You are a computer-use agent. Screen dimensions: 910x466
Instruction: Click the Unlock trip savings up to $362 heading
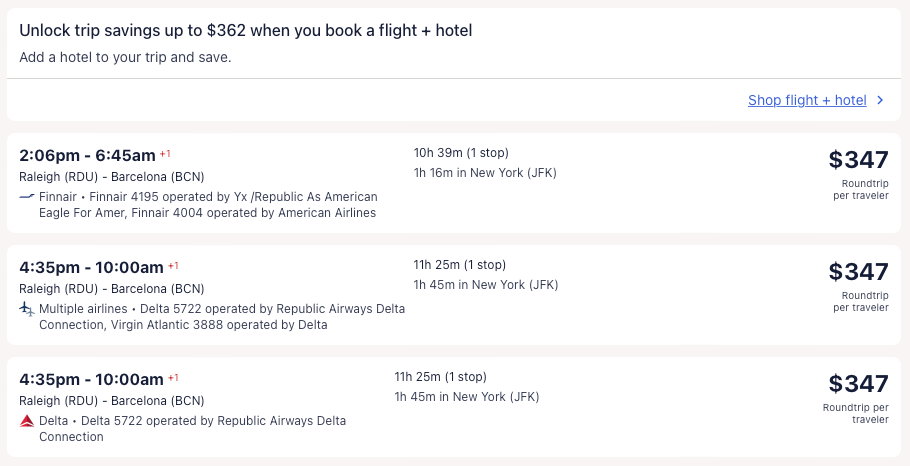[246, 31]
